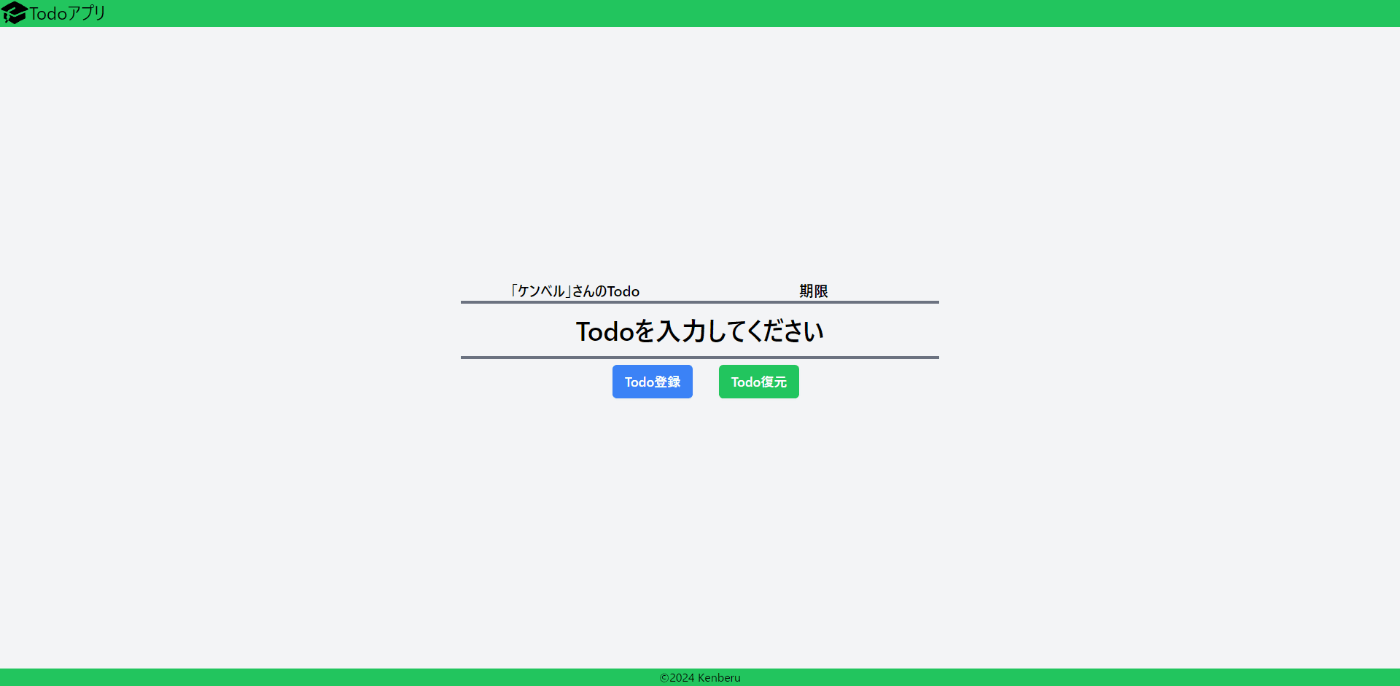The width and height of the screenshot is (1400, 686).
Task: Click the gray divider line above the buttons
Action: pos(700,357)
